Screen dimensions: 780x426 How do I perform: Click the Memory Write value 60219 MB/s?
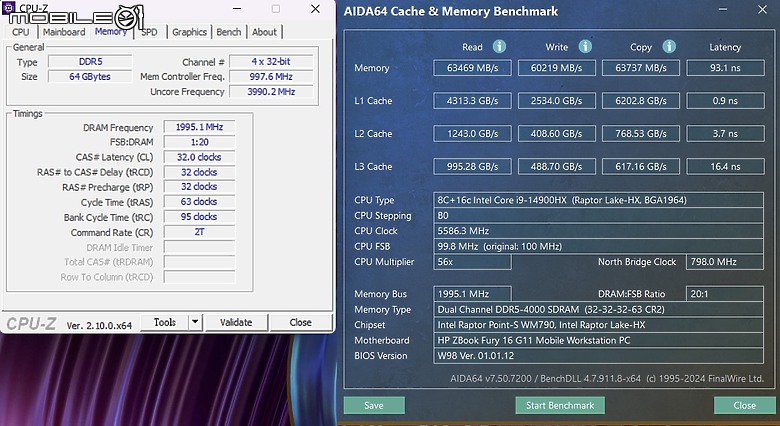click(557, 68)
